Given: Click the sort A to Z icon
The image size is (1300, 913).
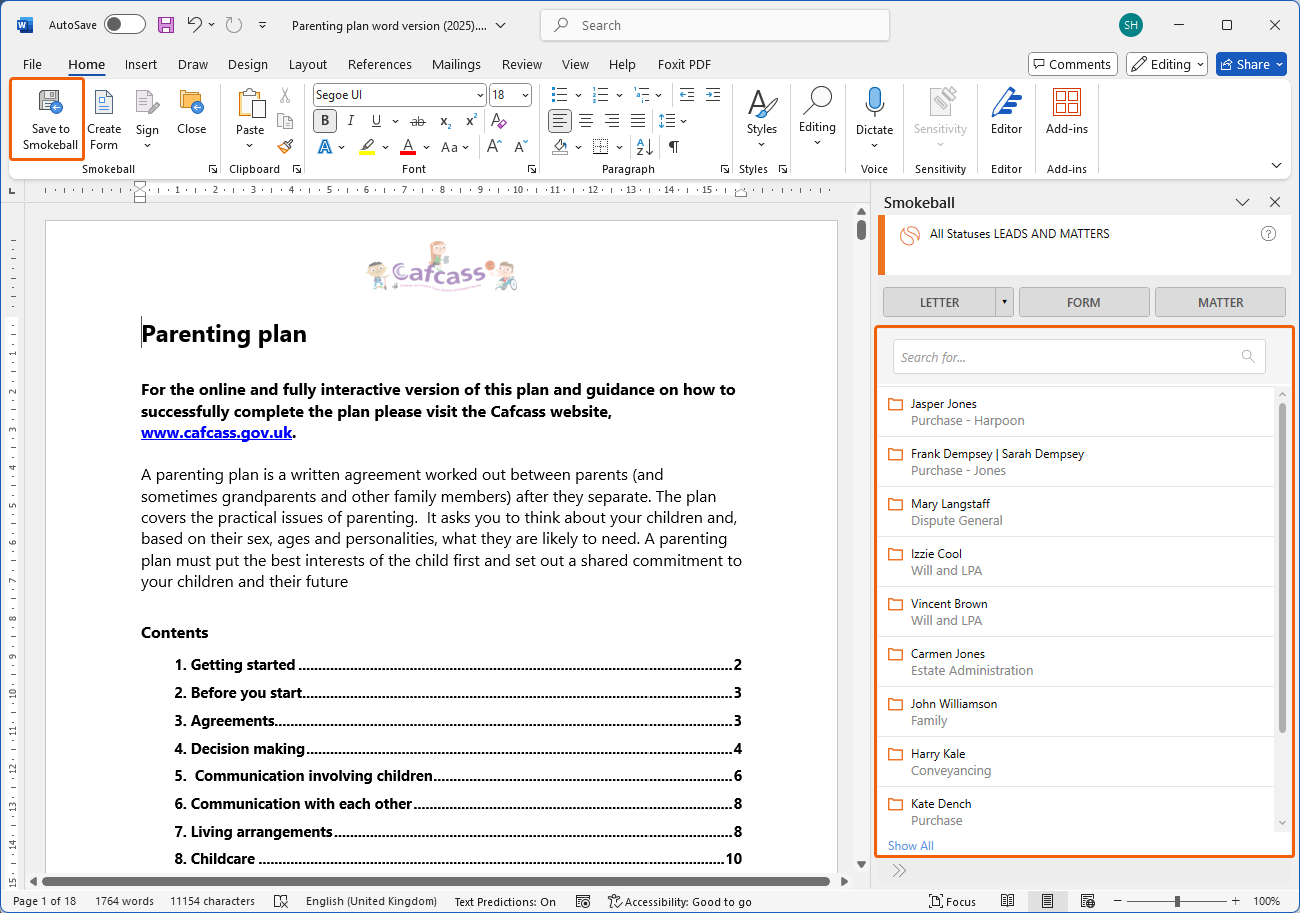Looking at the screenshot, I should 645,147.
